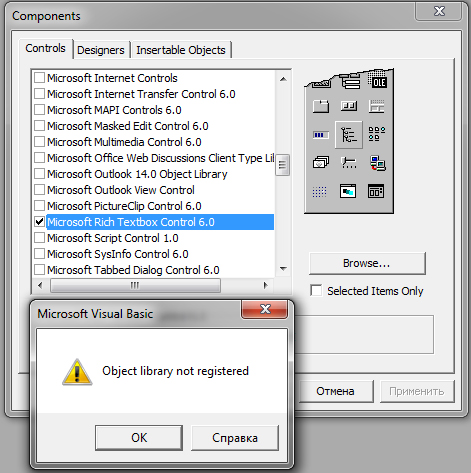Switch to the Designers tab
The width and height of the screenshot is (471, 473).
click(x=101, y=50)
